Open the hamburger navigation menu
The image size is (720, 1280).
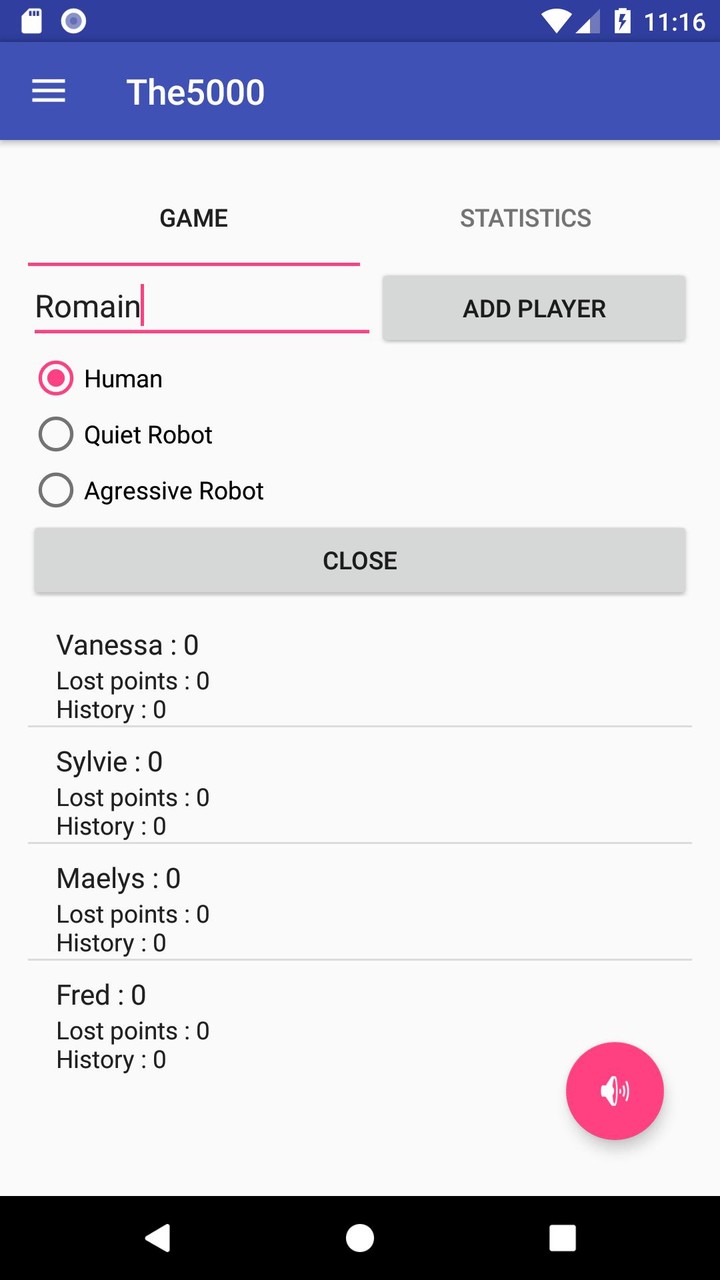point(48,92)
